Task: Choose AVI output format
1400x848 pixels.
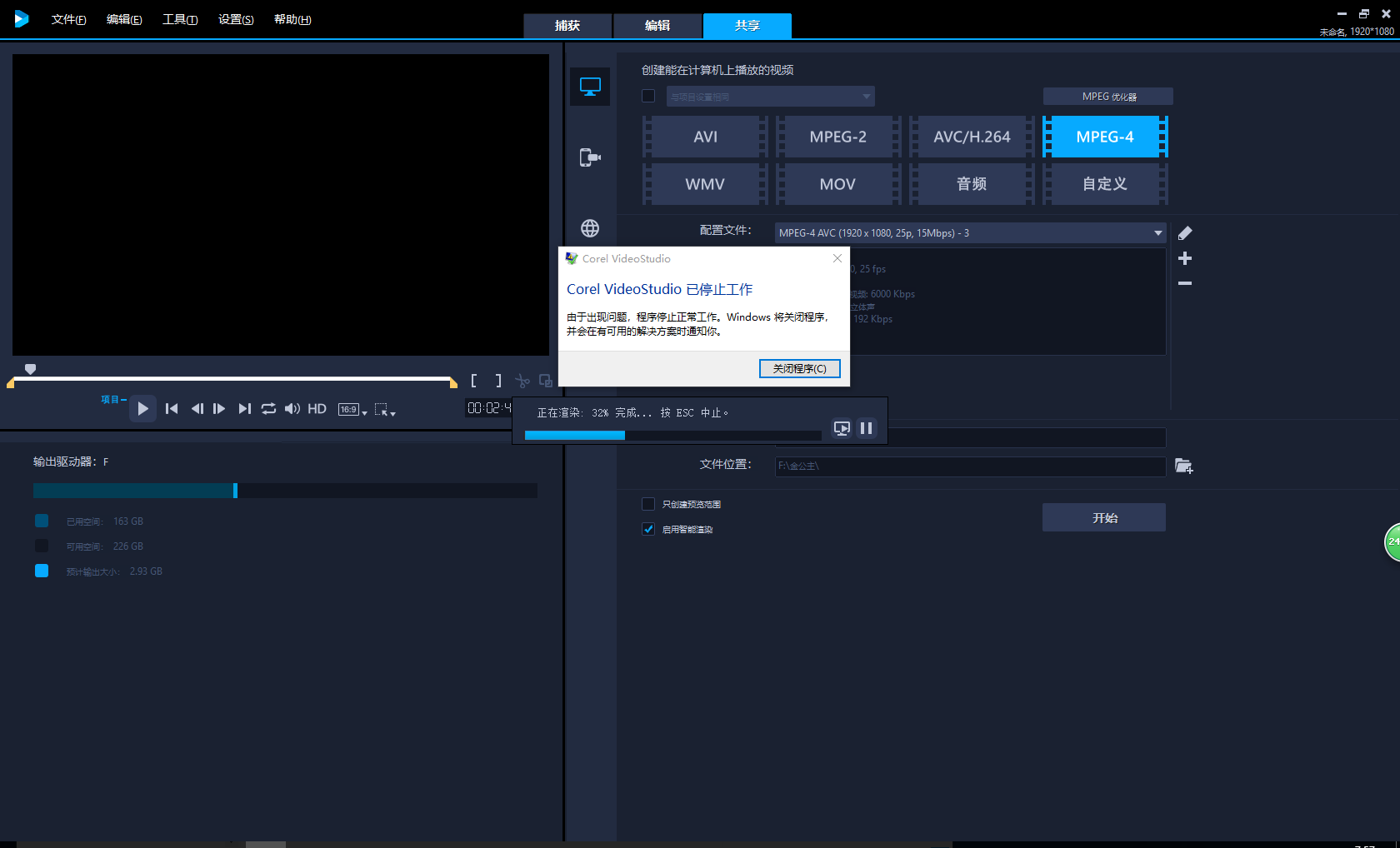Action: 705,137
